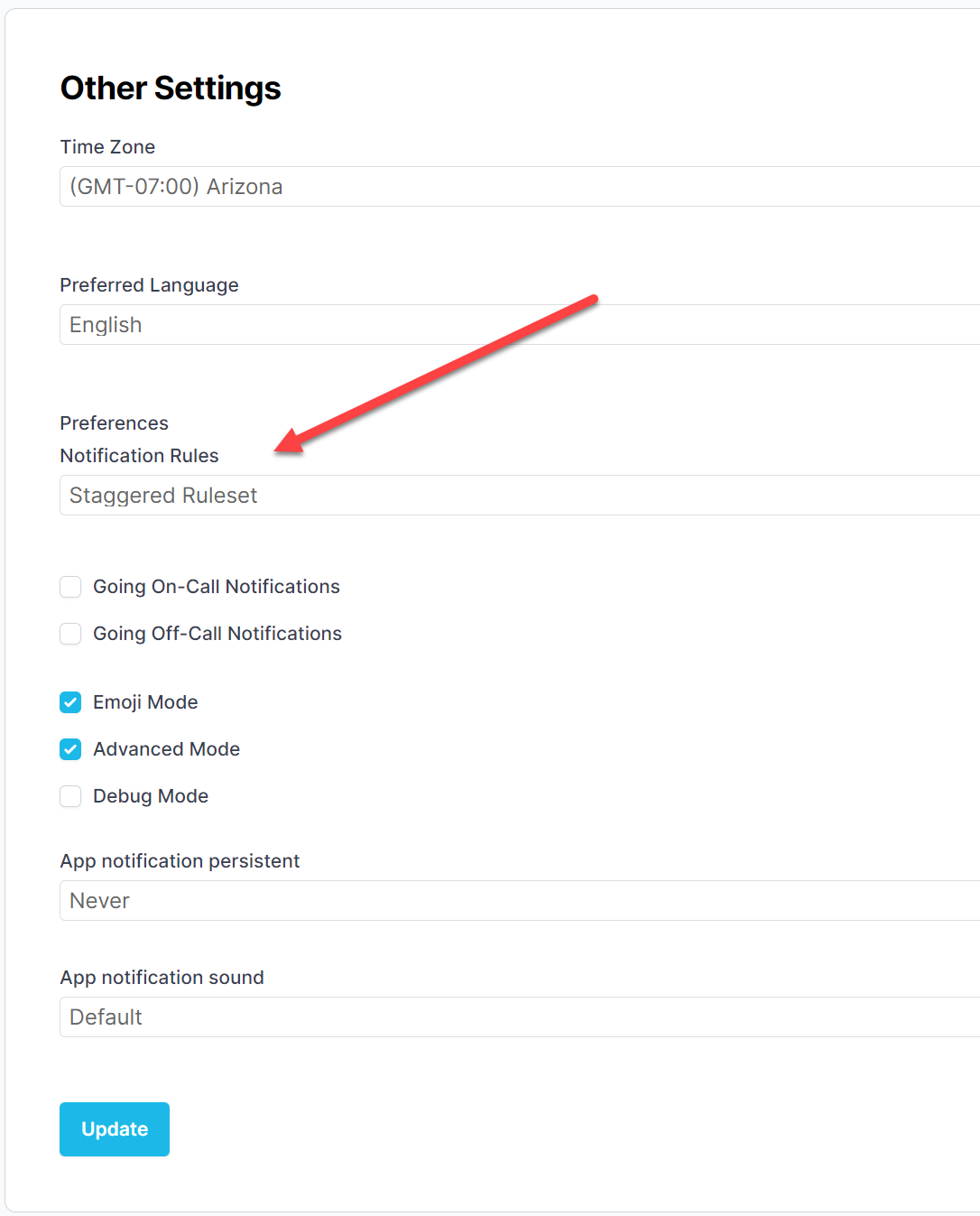Tick the Debug Mode checkbox
980x1216 pixels.
point(70,796)
